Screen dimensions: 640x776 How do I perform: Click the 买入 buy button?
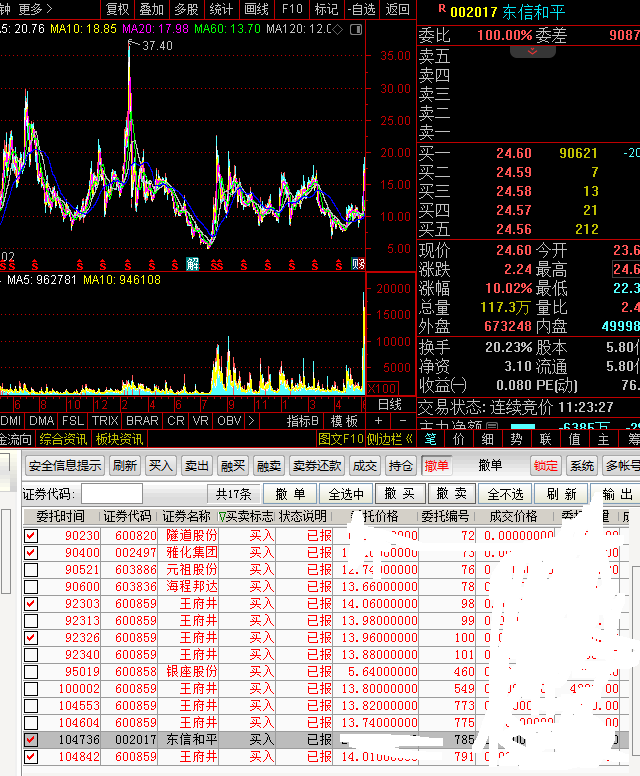(160, 466)
